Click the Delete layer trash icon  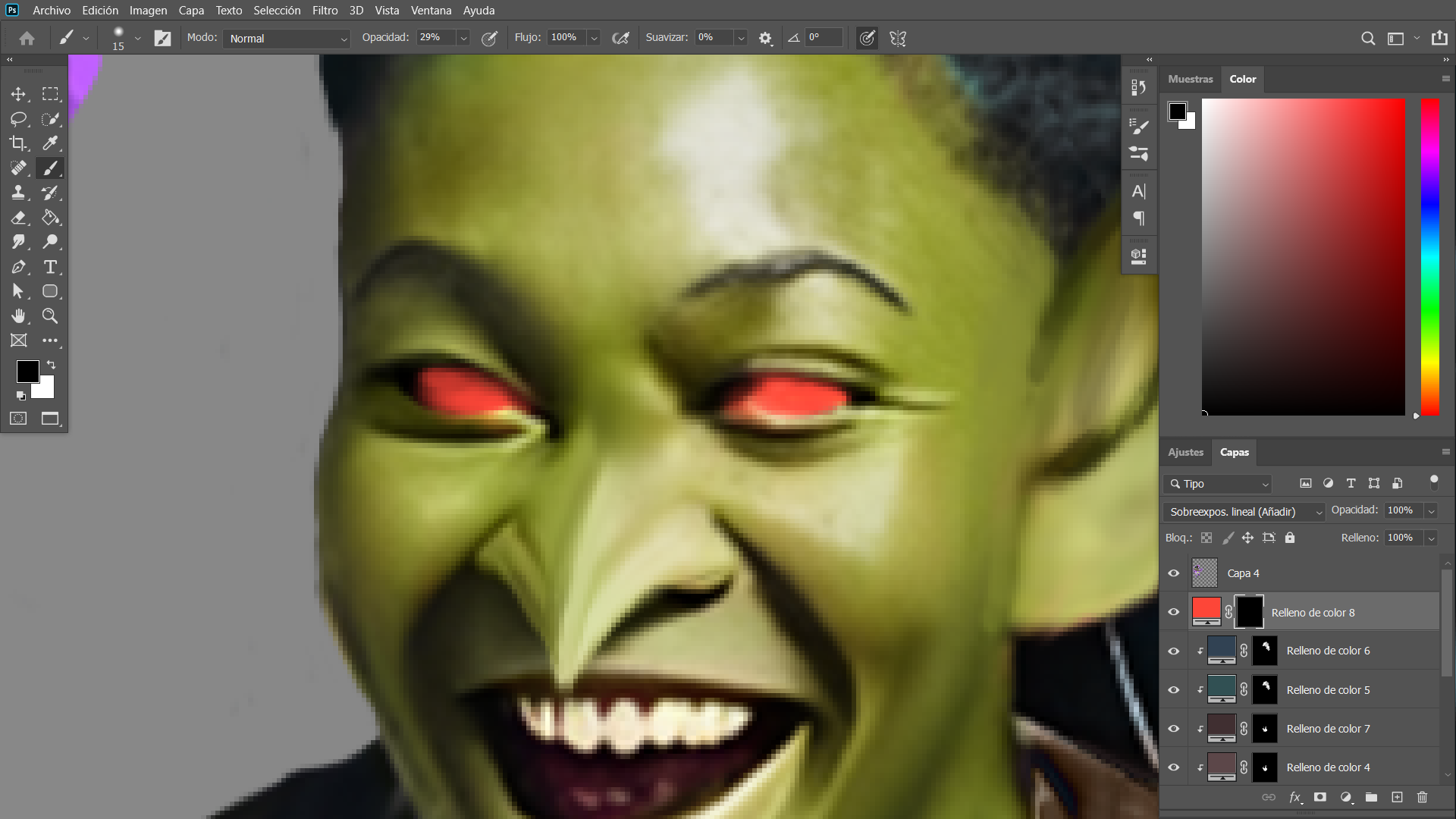1423,797
